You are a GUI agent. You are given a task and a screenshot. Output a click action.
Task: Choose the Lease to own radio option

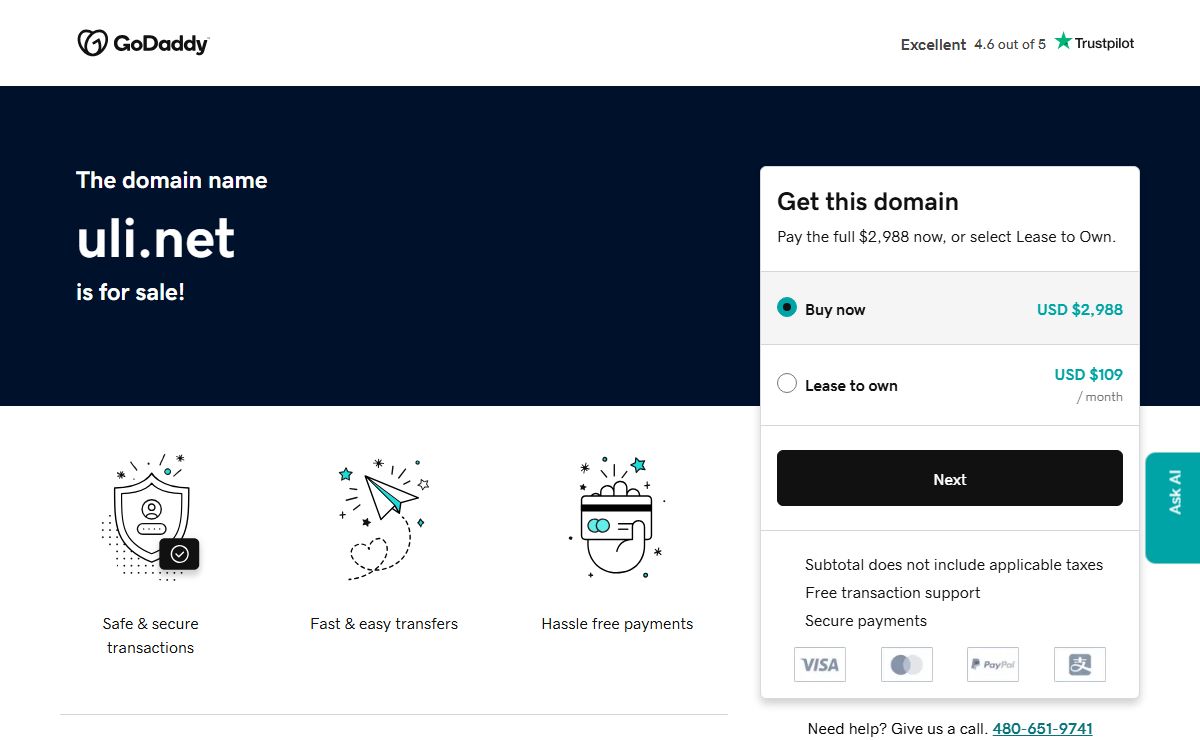tap(787, 384)
